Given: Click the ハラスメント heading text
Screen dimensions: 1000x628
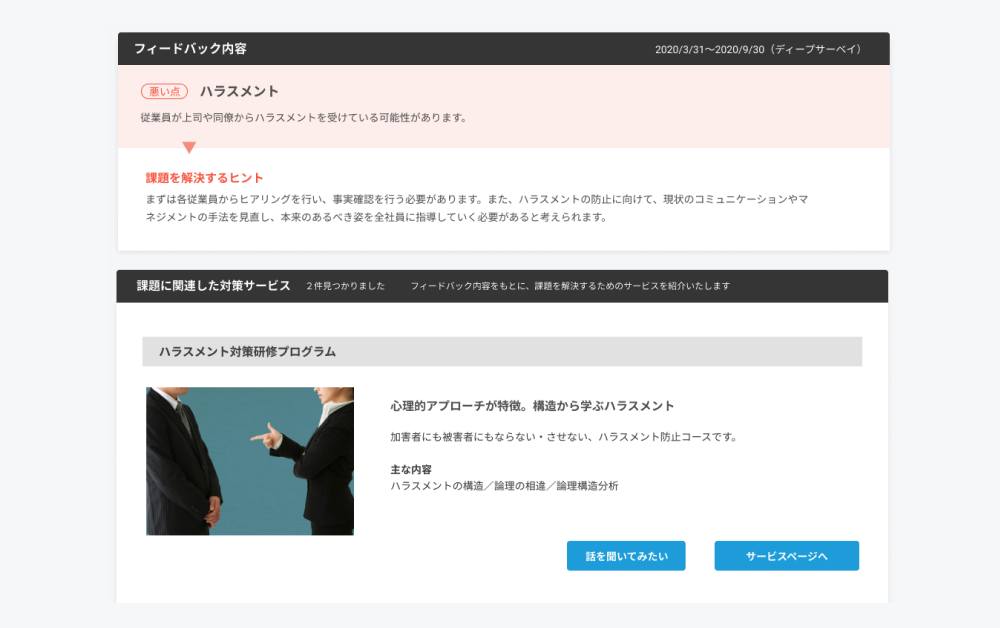Looking at the screenshot, I should 239,91.
